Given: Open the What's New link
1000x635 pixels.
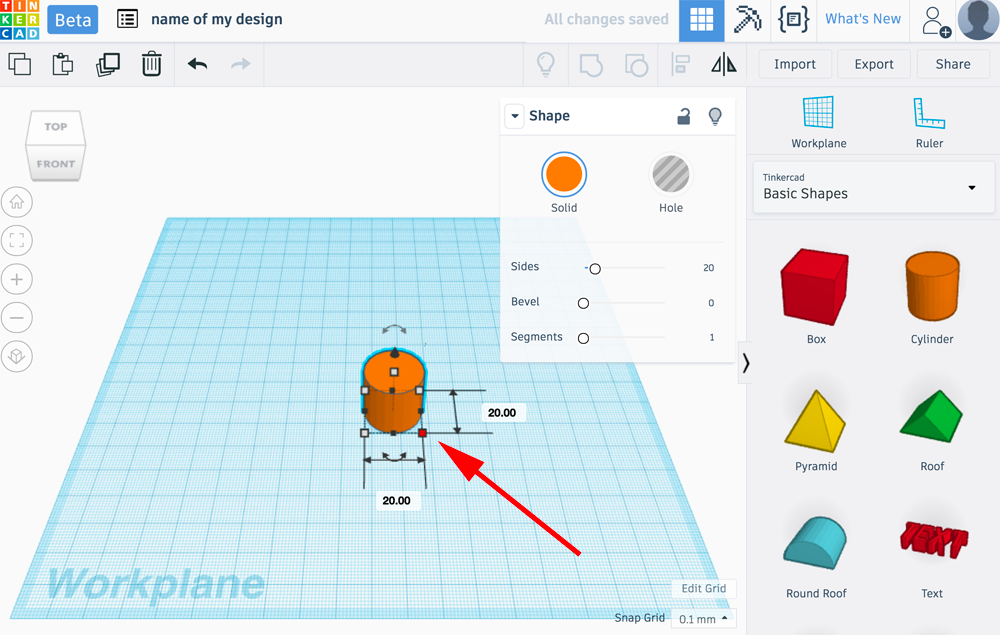Looking at the screenshot, I should tap(863, 19).
